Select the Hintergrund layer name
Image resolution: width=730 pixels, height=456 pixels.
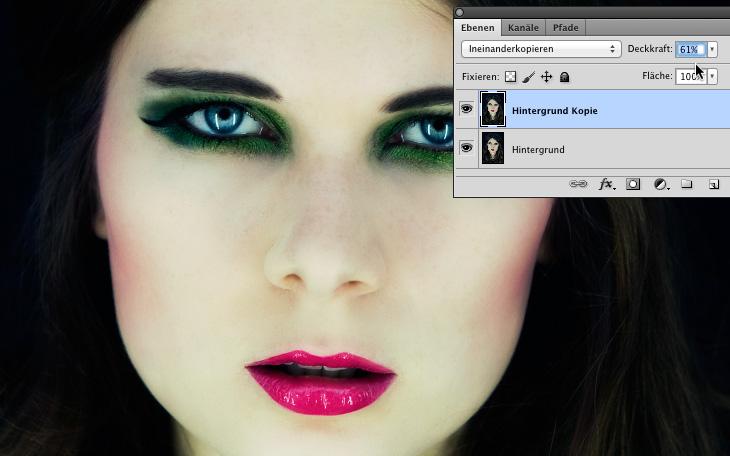[x=538, y=150]
